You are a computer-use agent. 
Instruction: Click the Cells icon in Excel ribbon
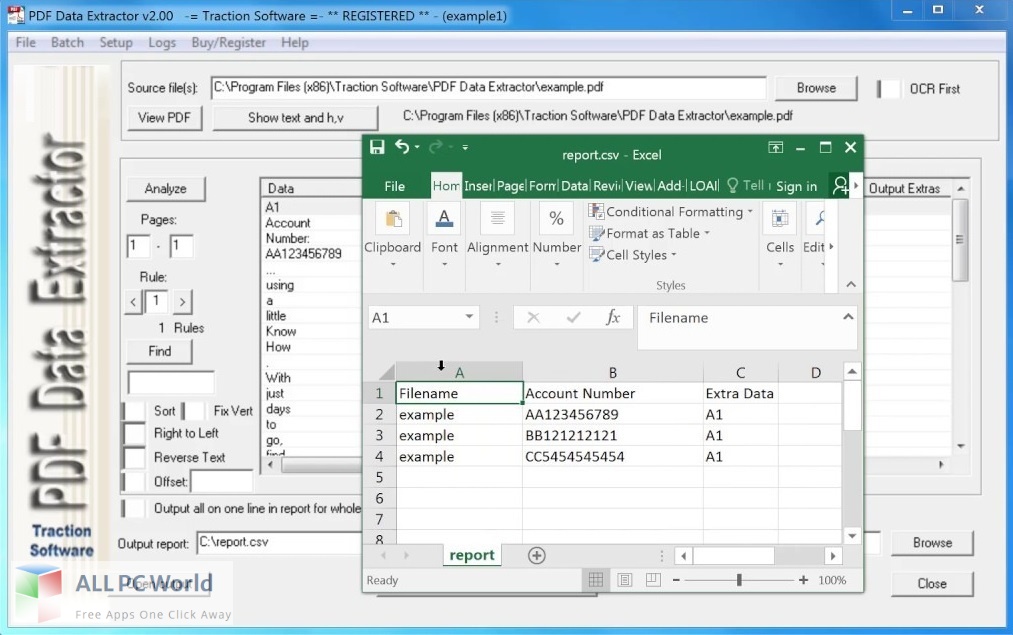tap(780, 218)
